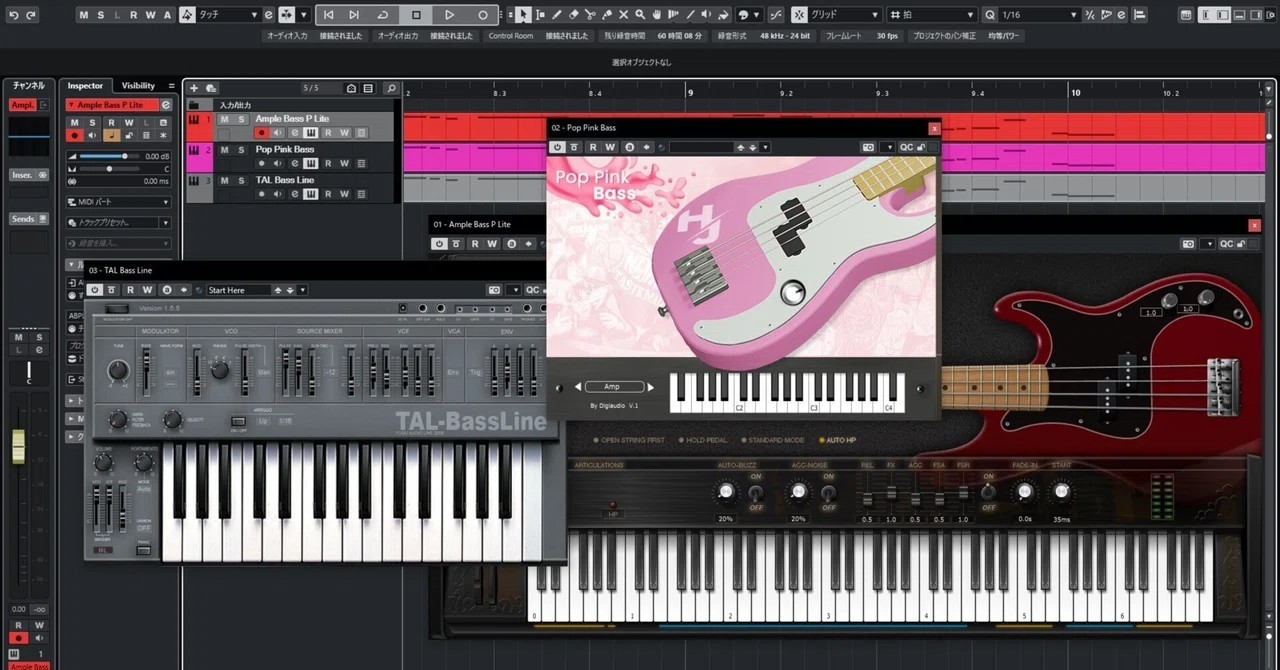Image resolution: width=1280 pixels, height=670 pixels.
Task: Toggle Snap to Zero Crossing button
Action: click(x=776, y=15)
